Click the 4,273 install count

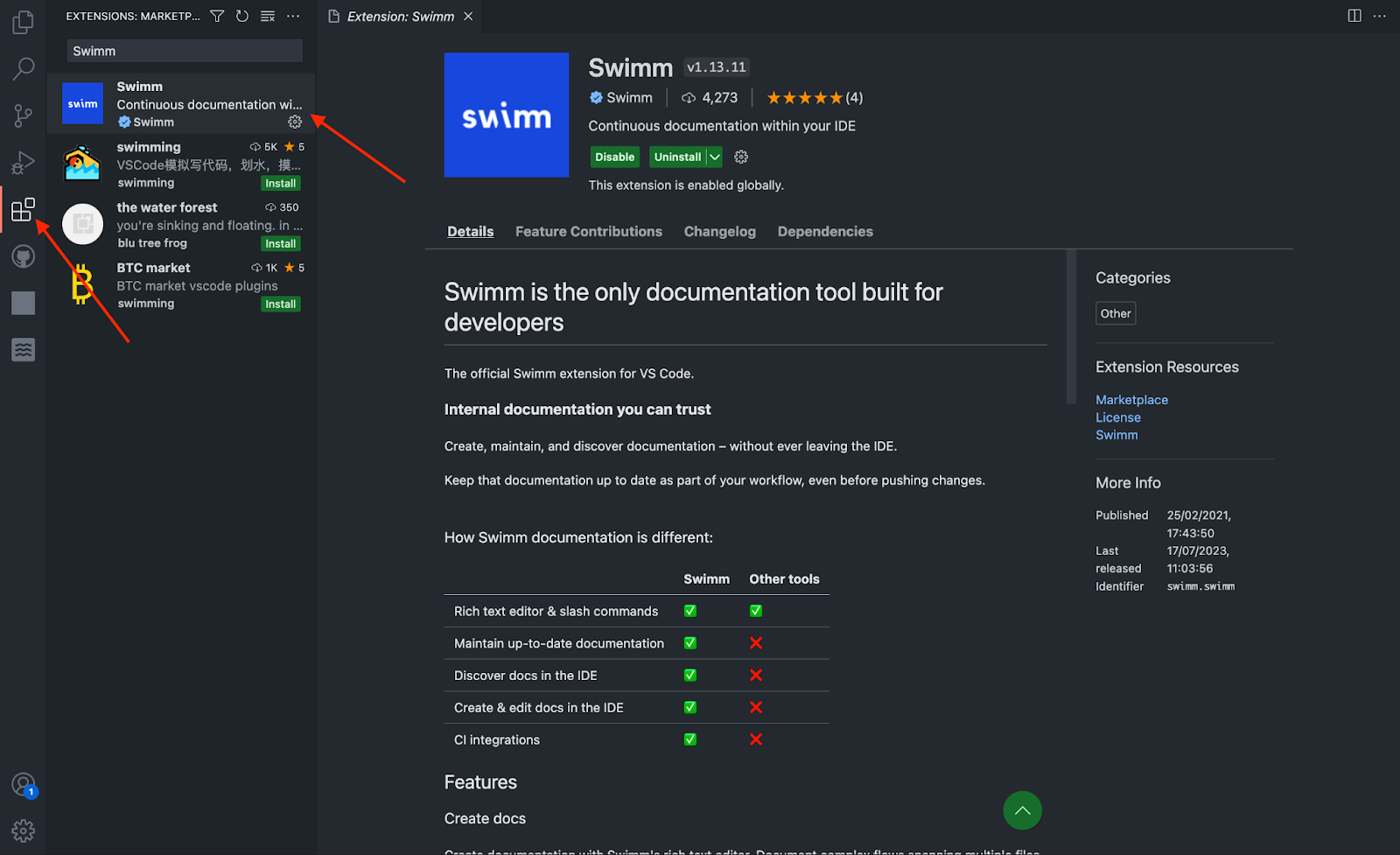pos(710,98)
